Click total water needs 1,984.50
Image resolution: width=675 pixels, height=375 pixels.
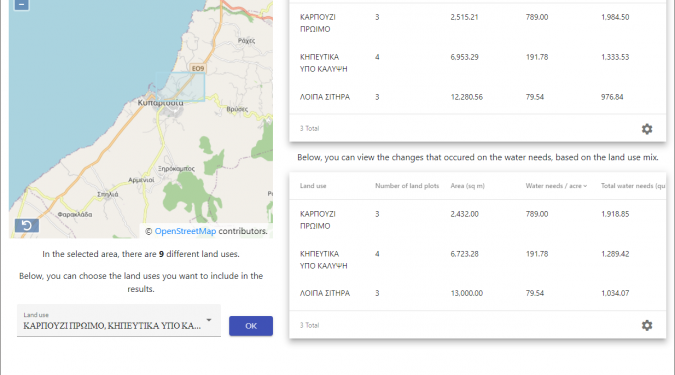(x=615, y=17)
